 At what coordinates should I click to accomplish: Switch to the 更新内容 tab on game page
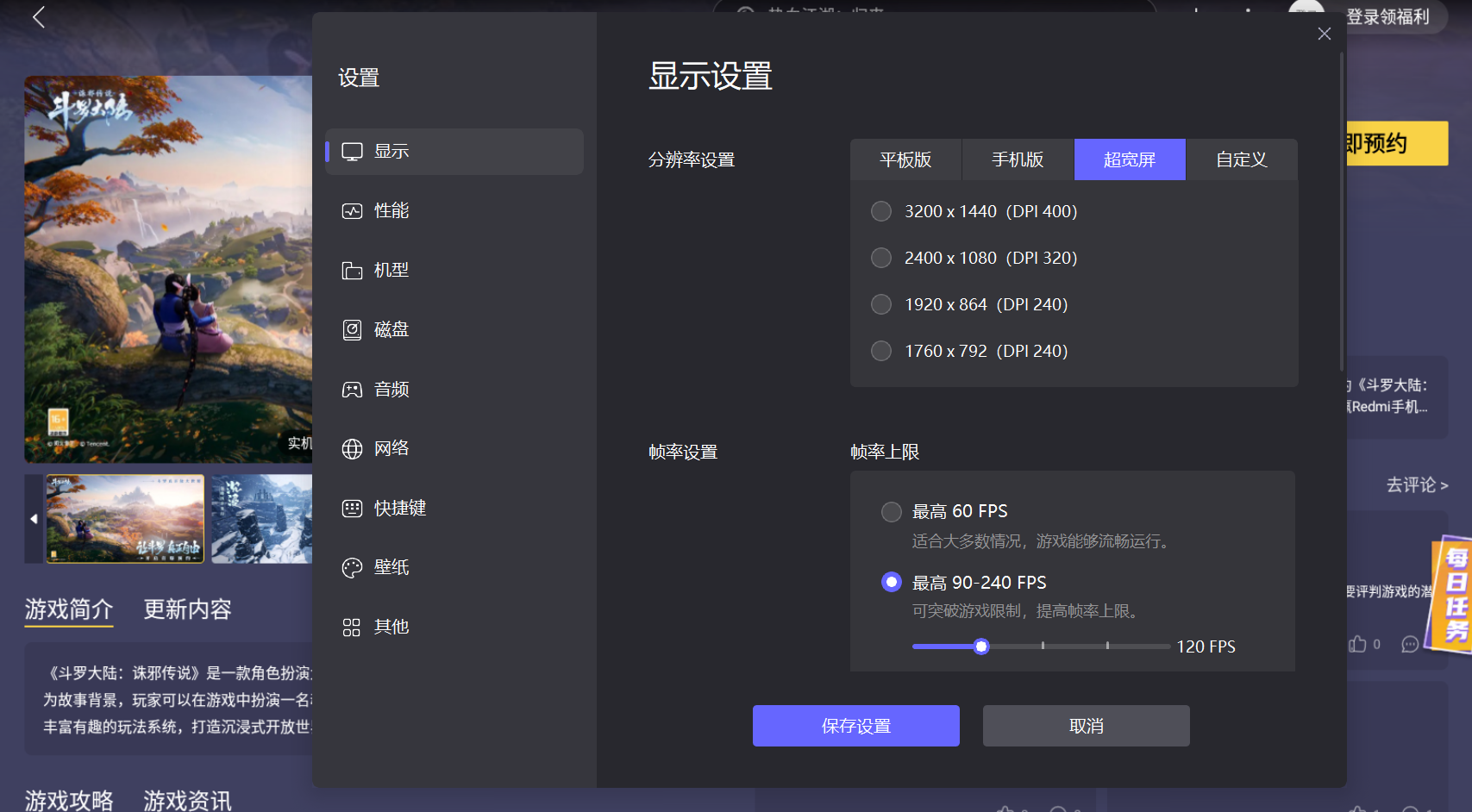pyautogui.click(x=187, y=609)
